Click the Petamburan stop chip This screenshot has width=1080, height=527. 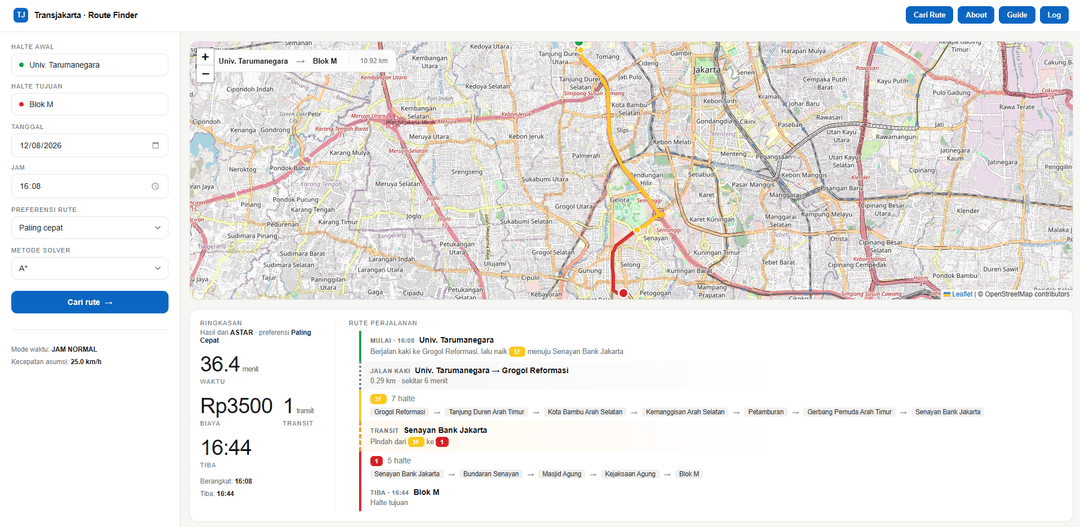coord(766,412)
